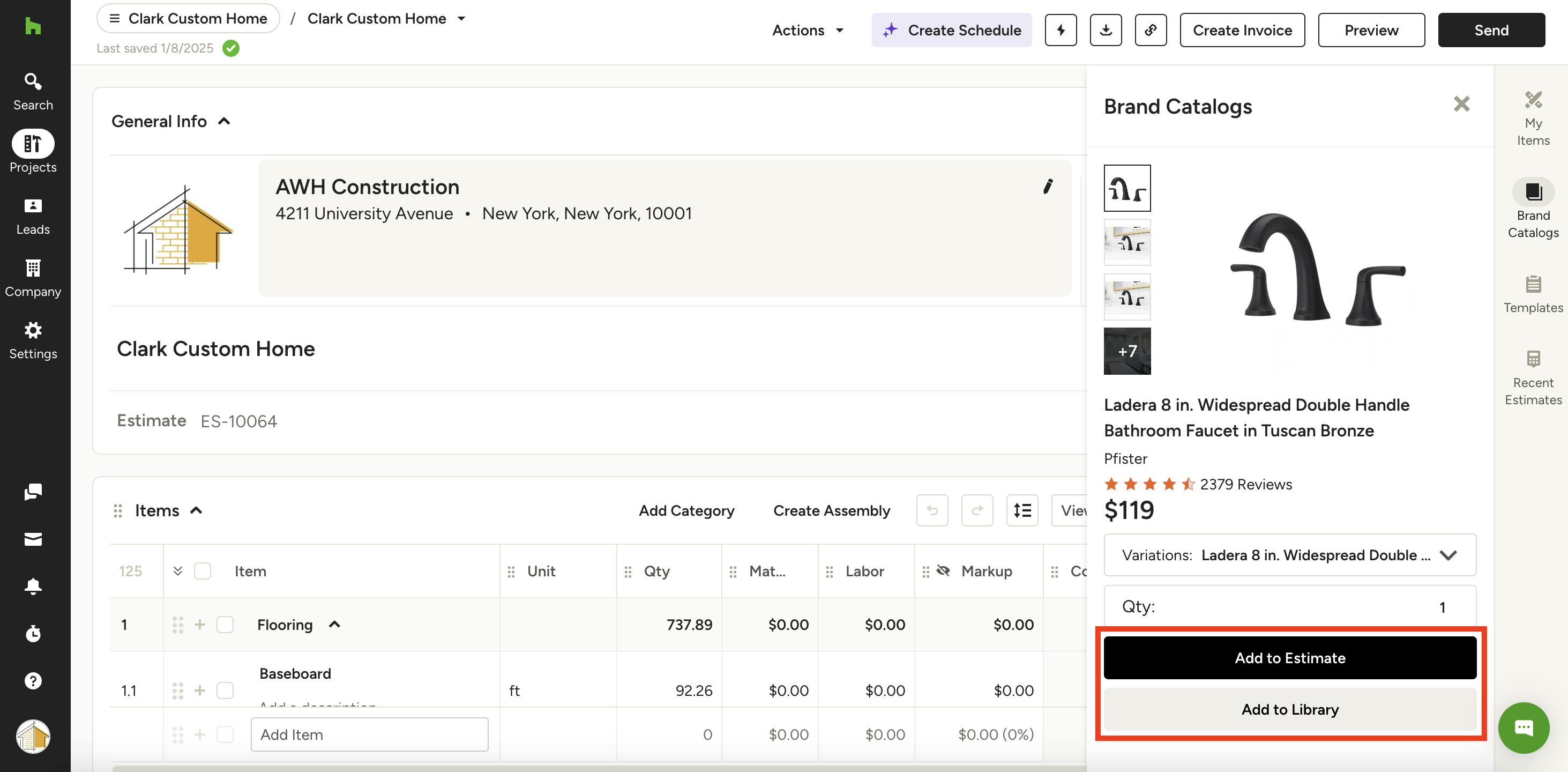Open Company section in sidebar
The height and width of the screenshot is (772, 1568).
pos(33,278)
